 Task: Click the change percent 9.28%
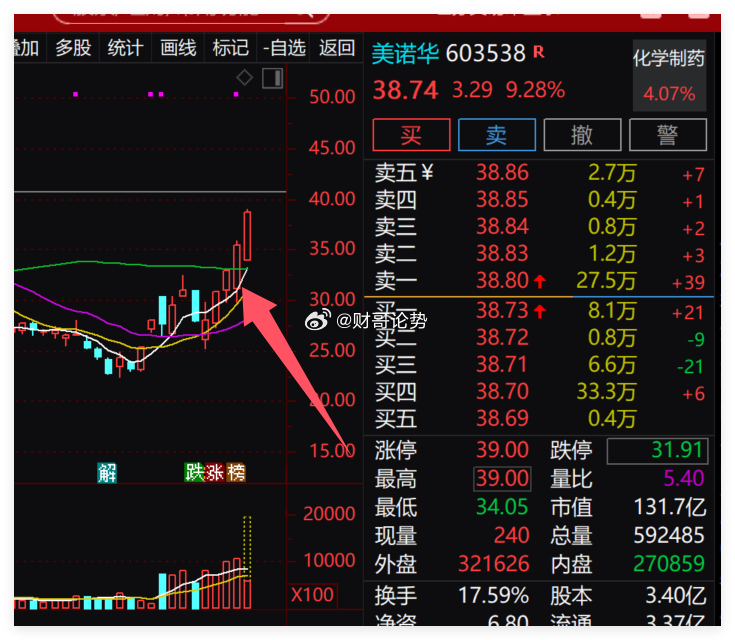[535, 90]
